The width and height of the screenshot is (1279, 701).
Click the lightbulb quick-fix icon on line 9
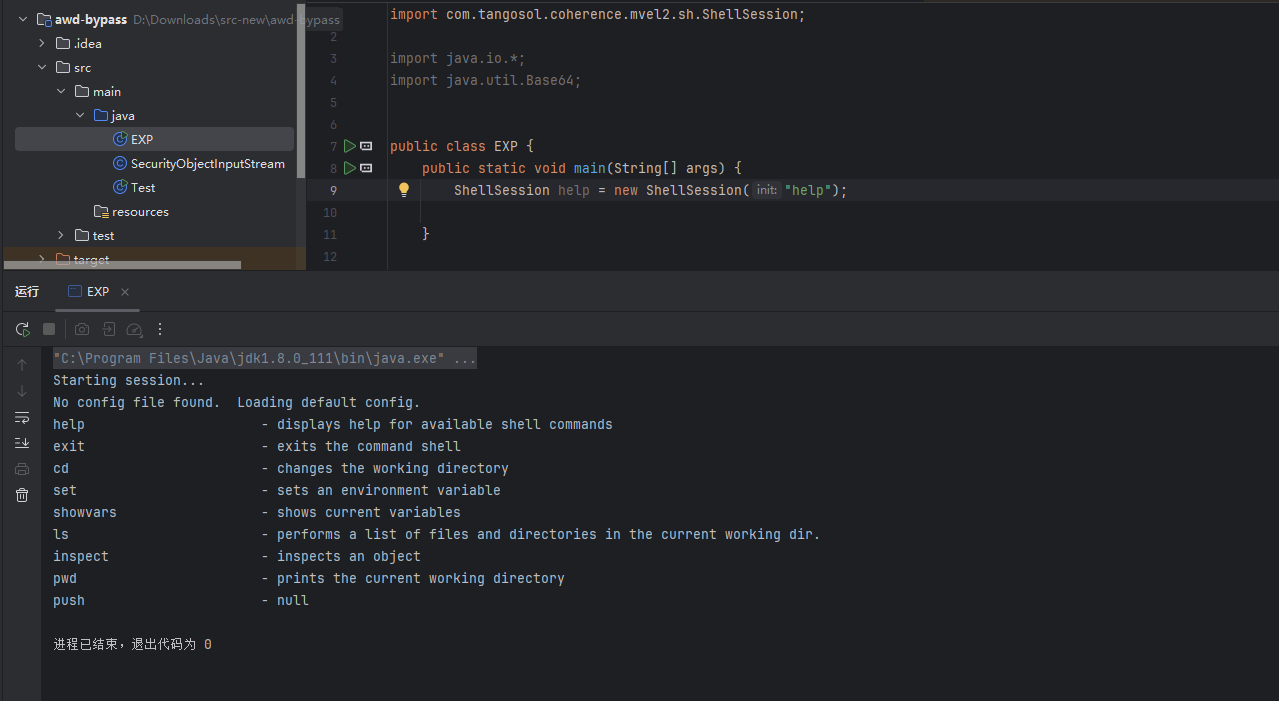click(x=404, y=190)
